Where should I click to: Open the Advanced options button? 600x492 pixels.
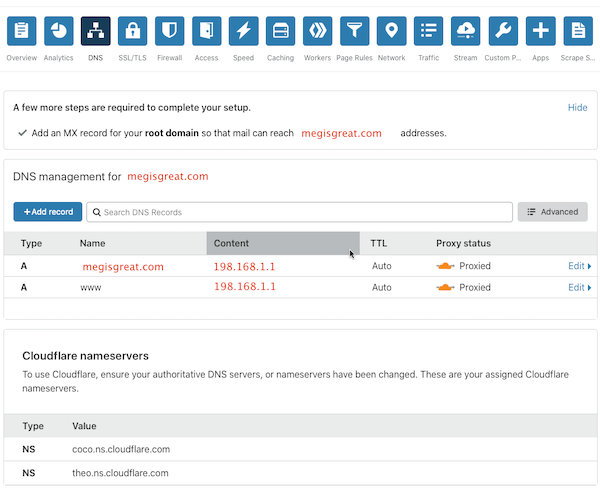(x=553, y=212)
